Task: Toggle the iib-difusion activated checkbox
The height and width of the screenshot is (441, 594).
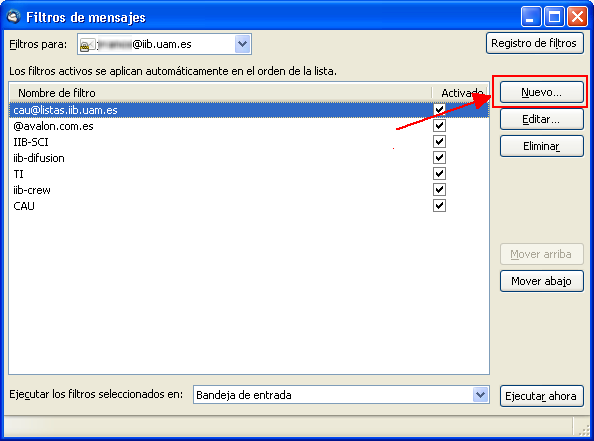Action: (439, 158)
